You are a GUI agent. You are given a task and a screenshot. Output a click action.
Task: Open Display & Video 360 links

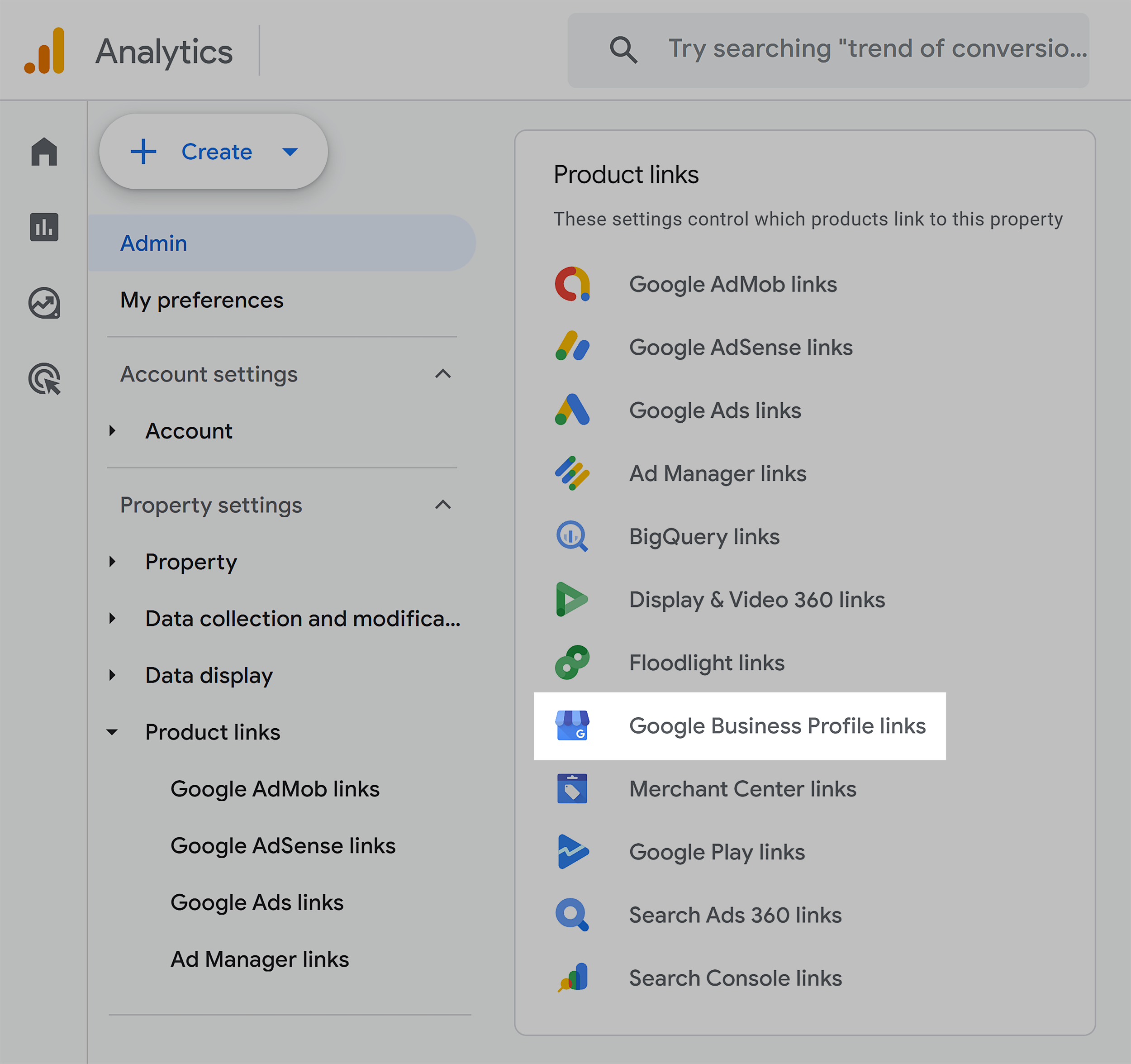point(757,600)
